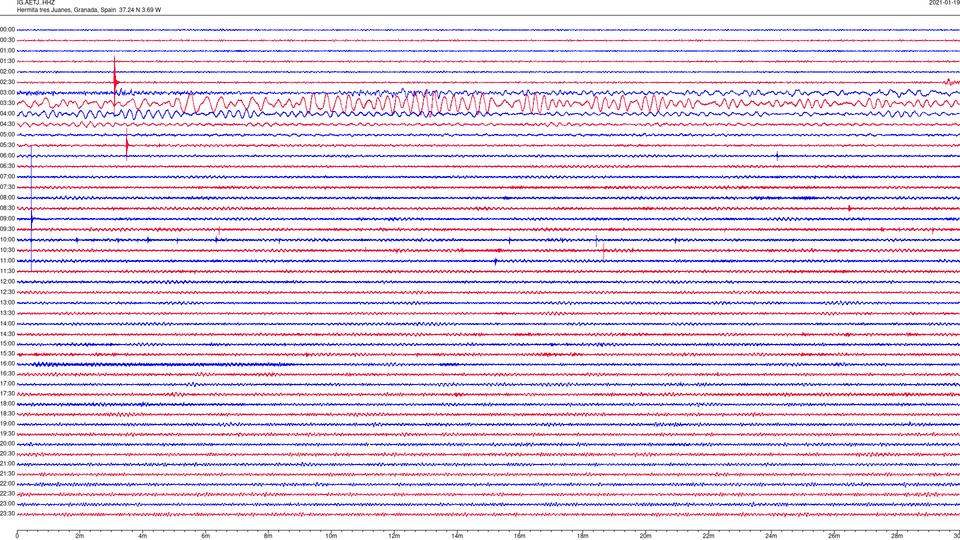This screenshot has height=540, width=960.
Task: Select the 11:30 trace time label
Action: pyautogui.click(x=7, y=271)
